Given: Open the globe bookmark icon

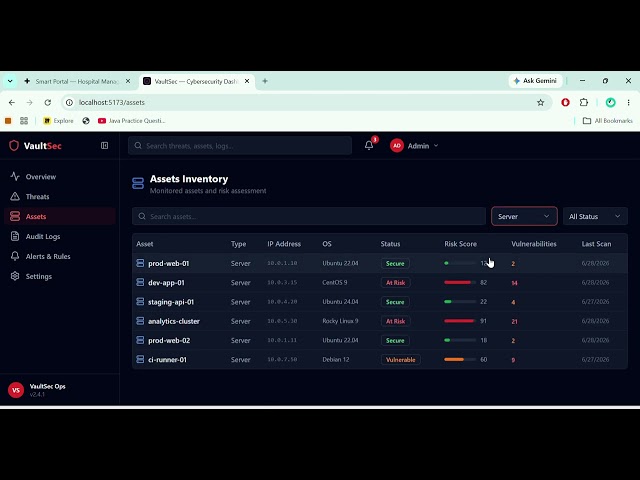Looking at the screenshot, I should [86, 121].
